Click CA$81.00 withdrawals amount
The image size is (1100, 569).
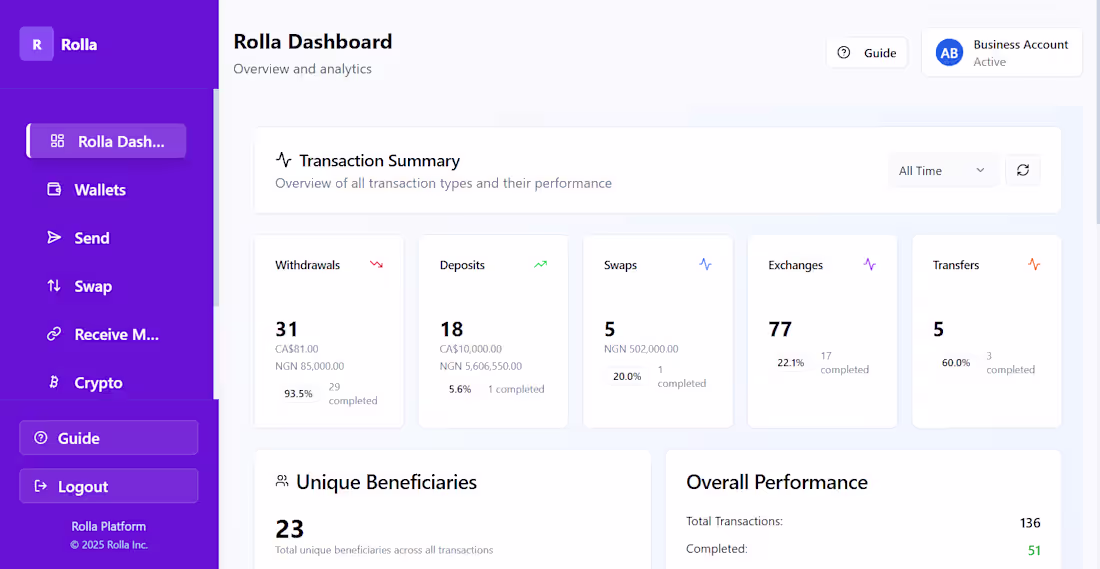[297, 349]
